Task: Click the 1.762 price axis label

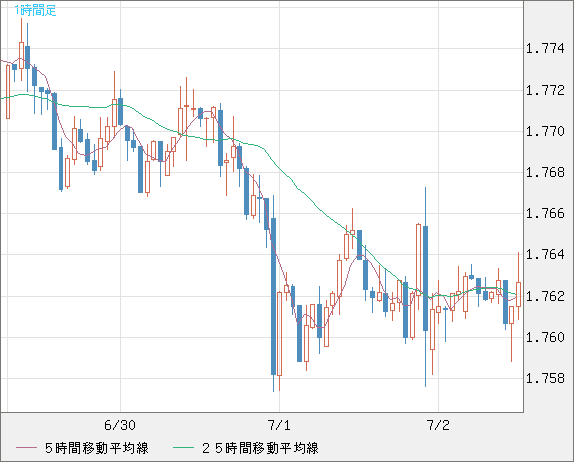Action: pyautogui.click(x=545, y=296)
